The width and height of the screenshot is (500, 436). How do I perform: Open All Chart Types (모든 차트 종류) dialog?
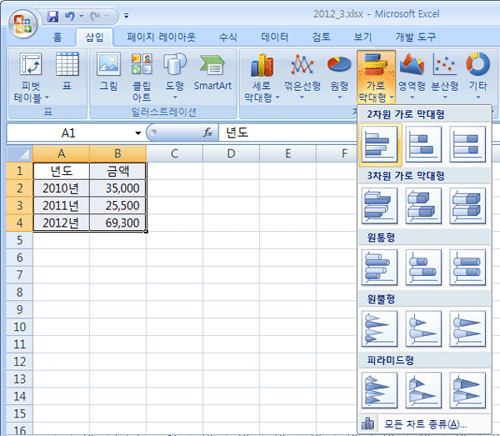point(425,424)
